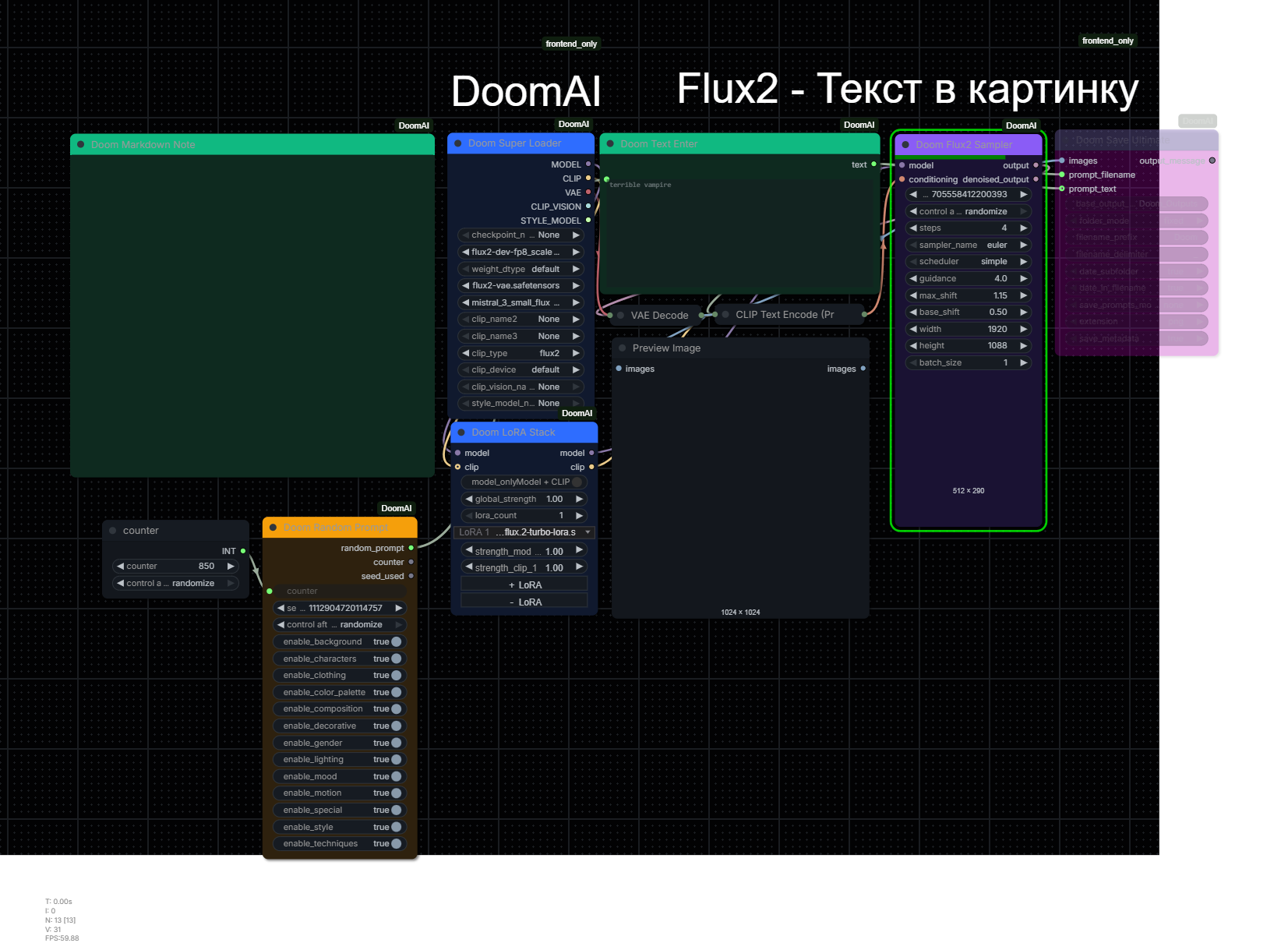
Task: Collapse the Preview Image node dot
Action: [x=623, y=348]
